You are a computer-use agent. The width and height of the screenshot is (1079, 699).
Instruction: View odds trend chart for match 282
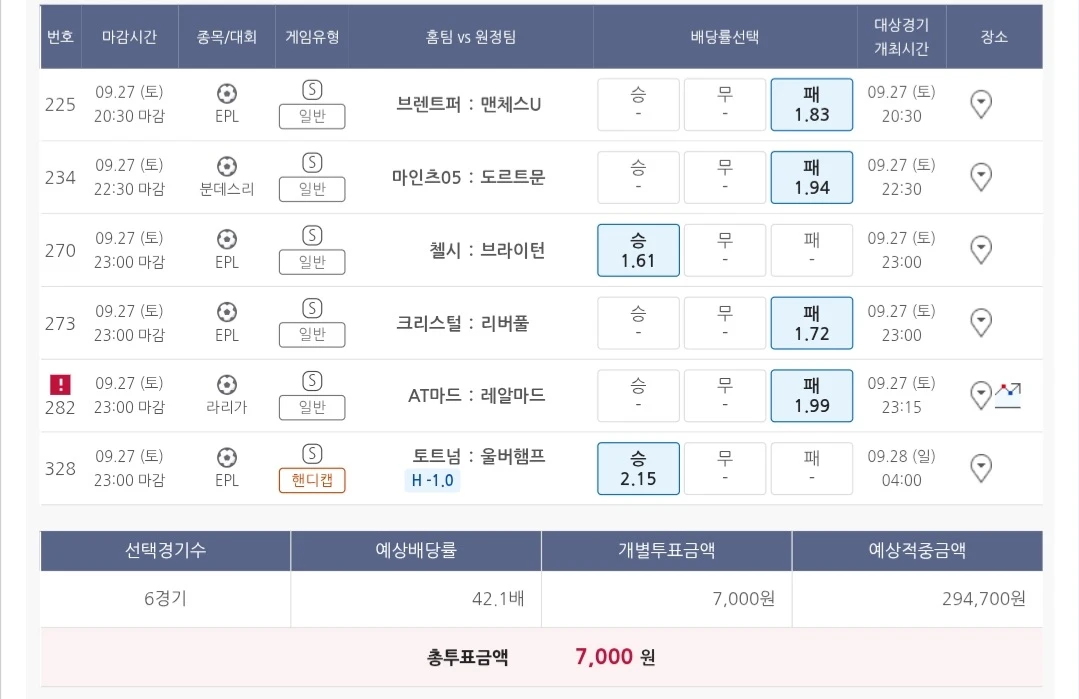[1007, 394]
